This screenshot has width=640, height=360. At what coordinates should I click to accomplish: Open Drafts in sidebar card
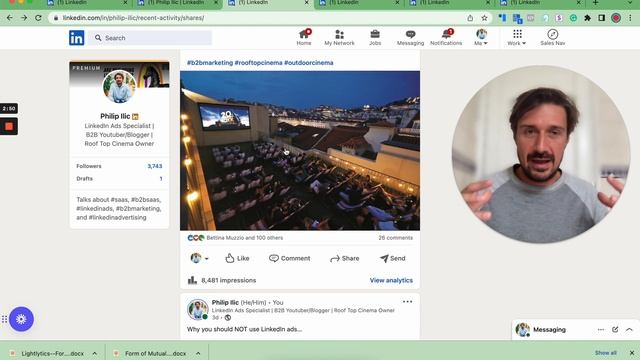tap(119, 179)
